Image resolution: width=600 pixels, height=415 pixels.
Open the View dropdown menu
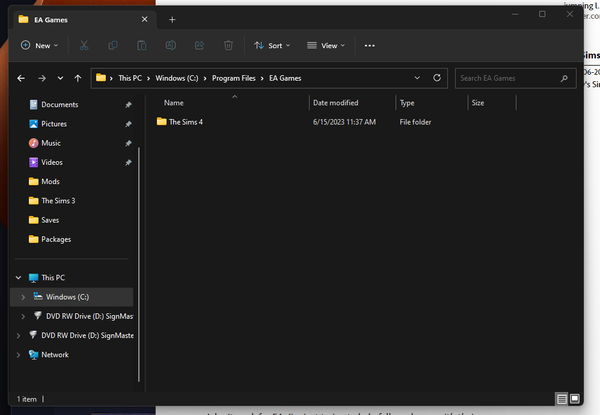326,46
